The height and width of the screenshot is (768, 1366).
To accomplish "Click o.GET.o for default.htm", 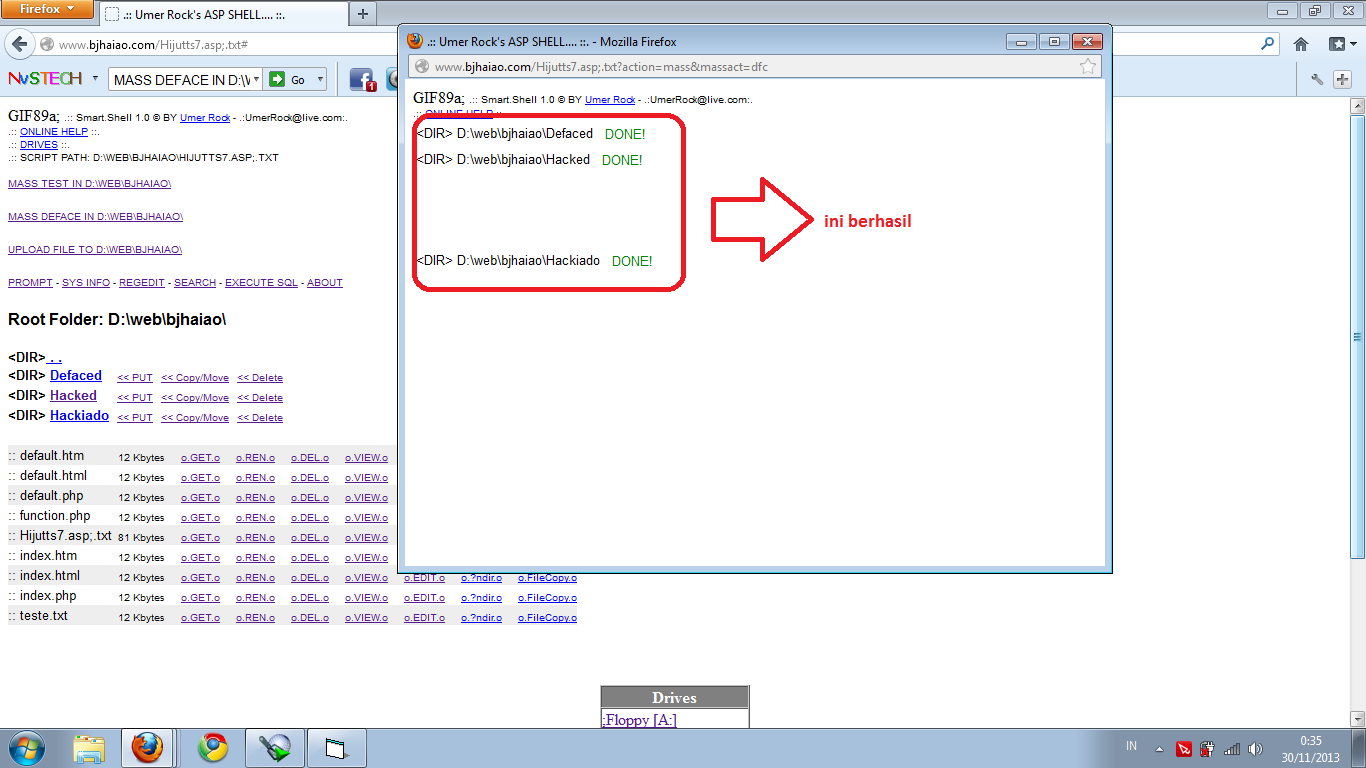I will (200, 458).
